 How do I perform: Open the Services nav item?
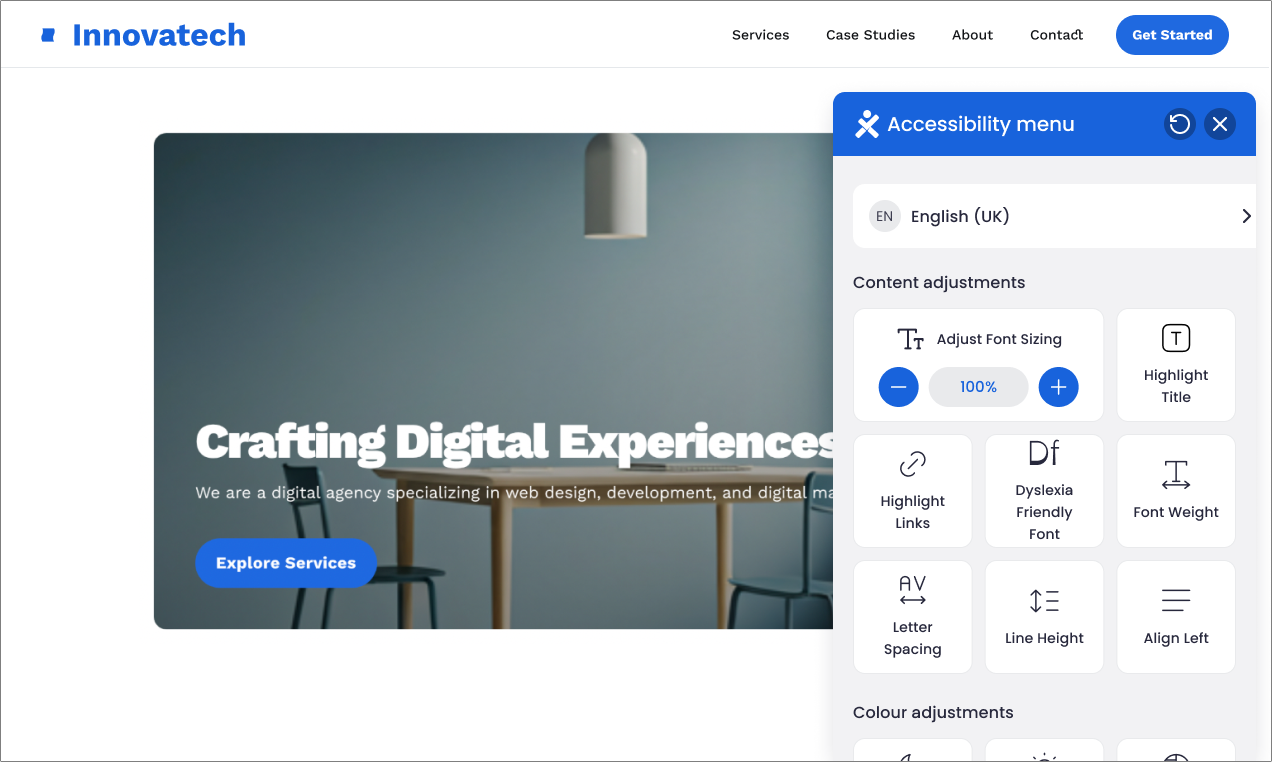[x=761, y=35]
